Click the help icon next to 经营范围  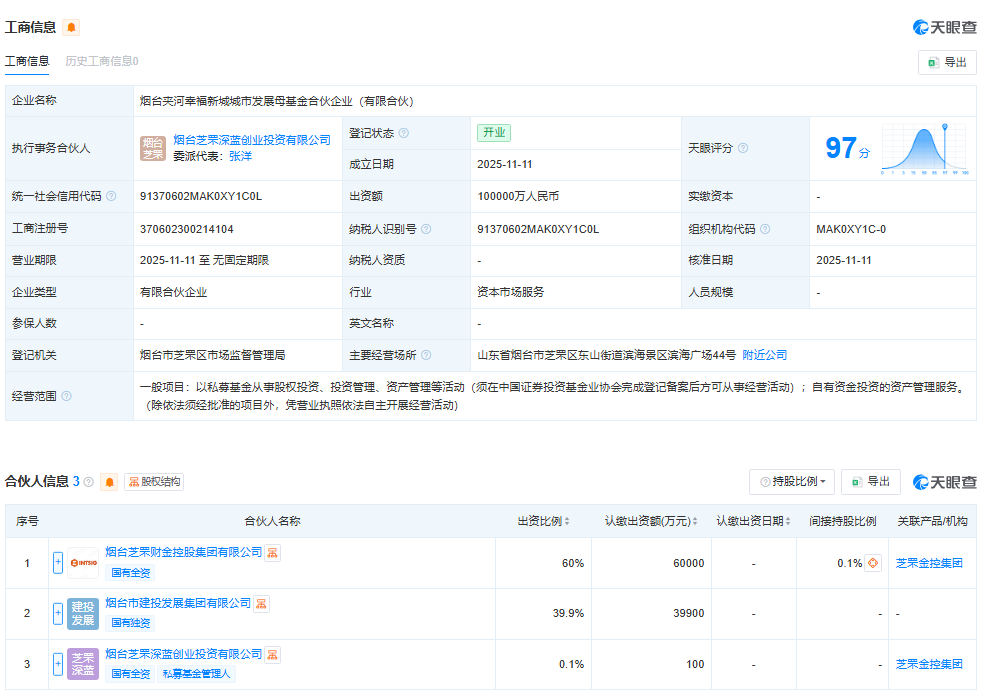[x=67, y=396]
